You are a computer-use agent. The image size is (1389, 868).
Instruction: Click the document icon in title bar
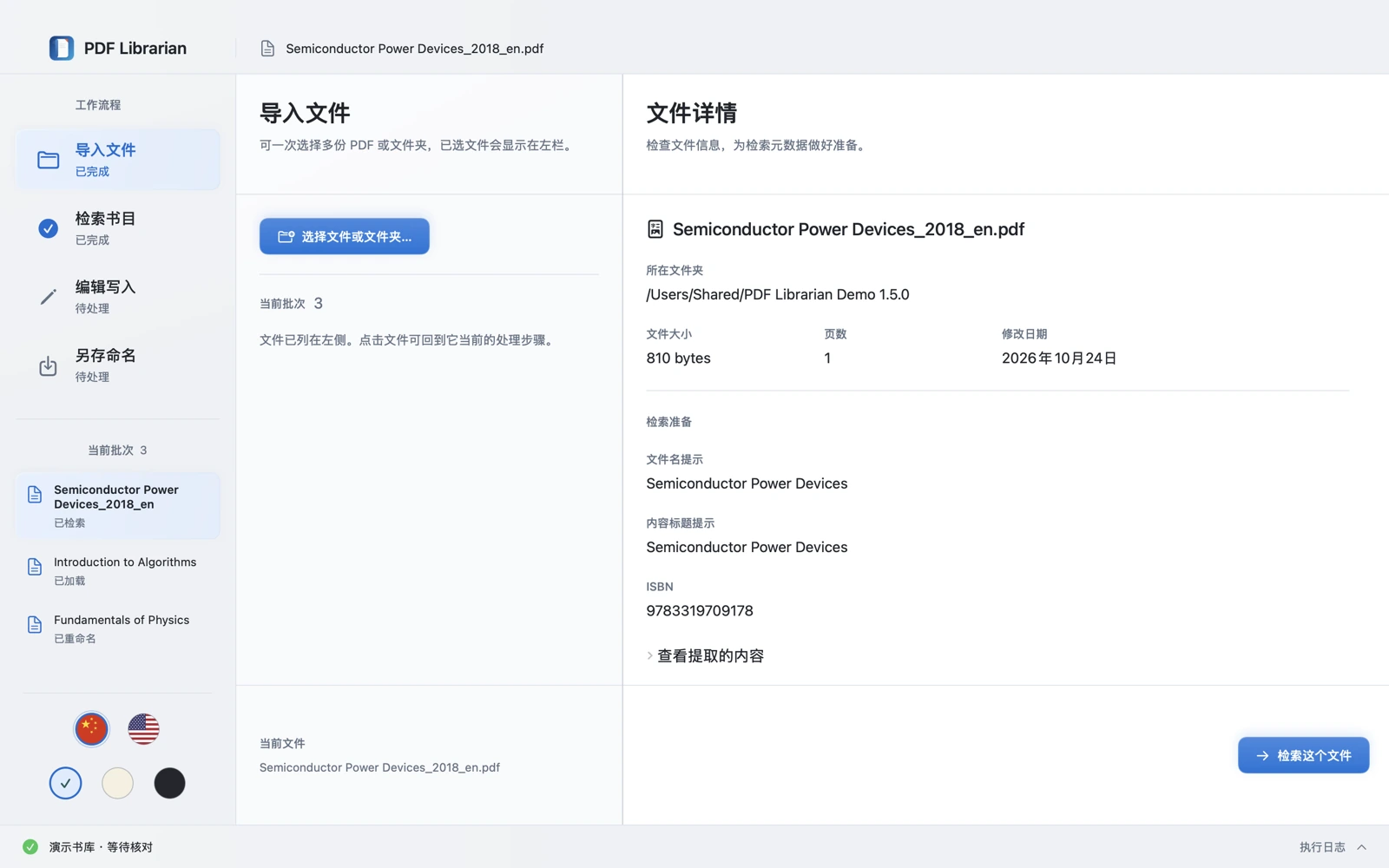(267, 49)
